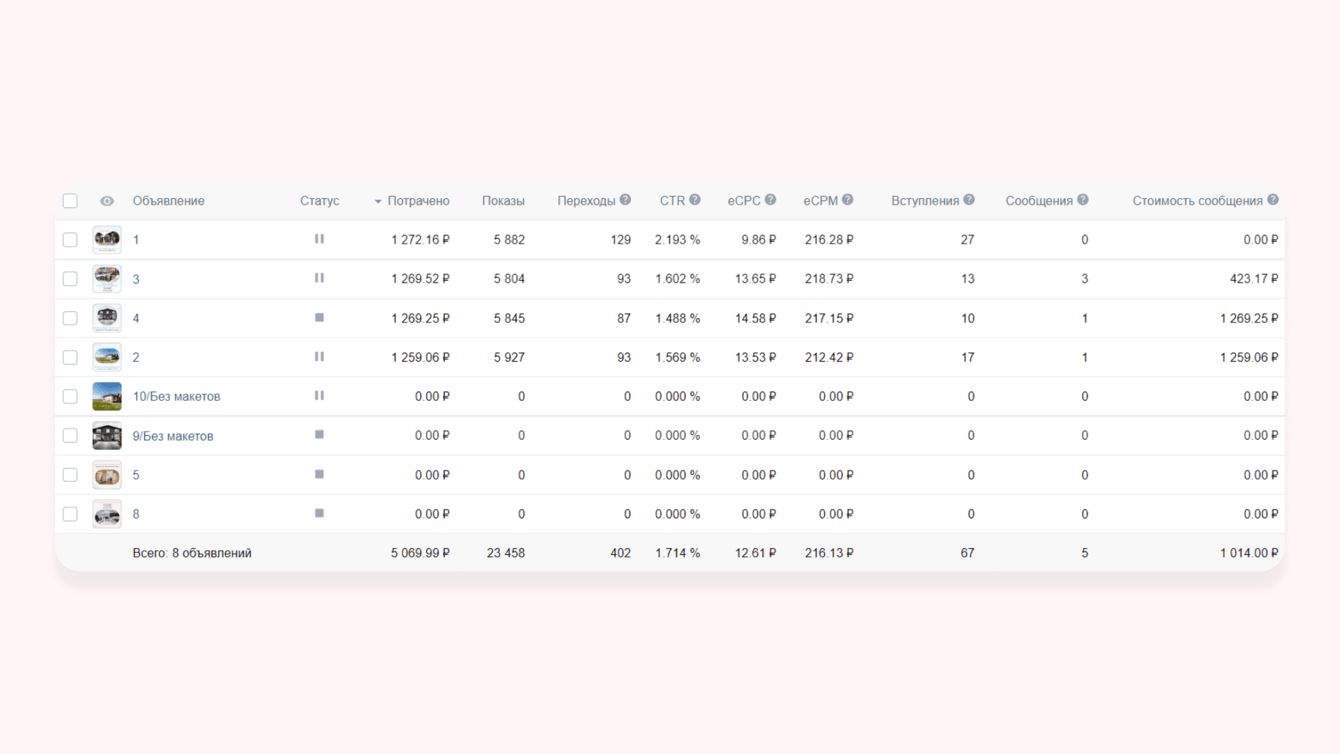Open ad link named 3
Image resolution: width=1340 pixels, height=754 pixels.
point(136,279)
